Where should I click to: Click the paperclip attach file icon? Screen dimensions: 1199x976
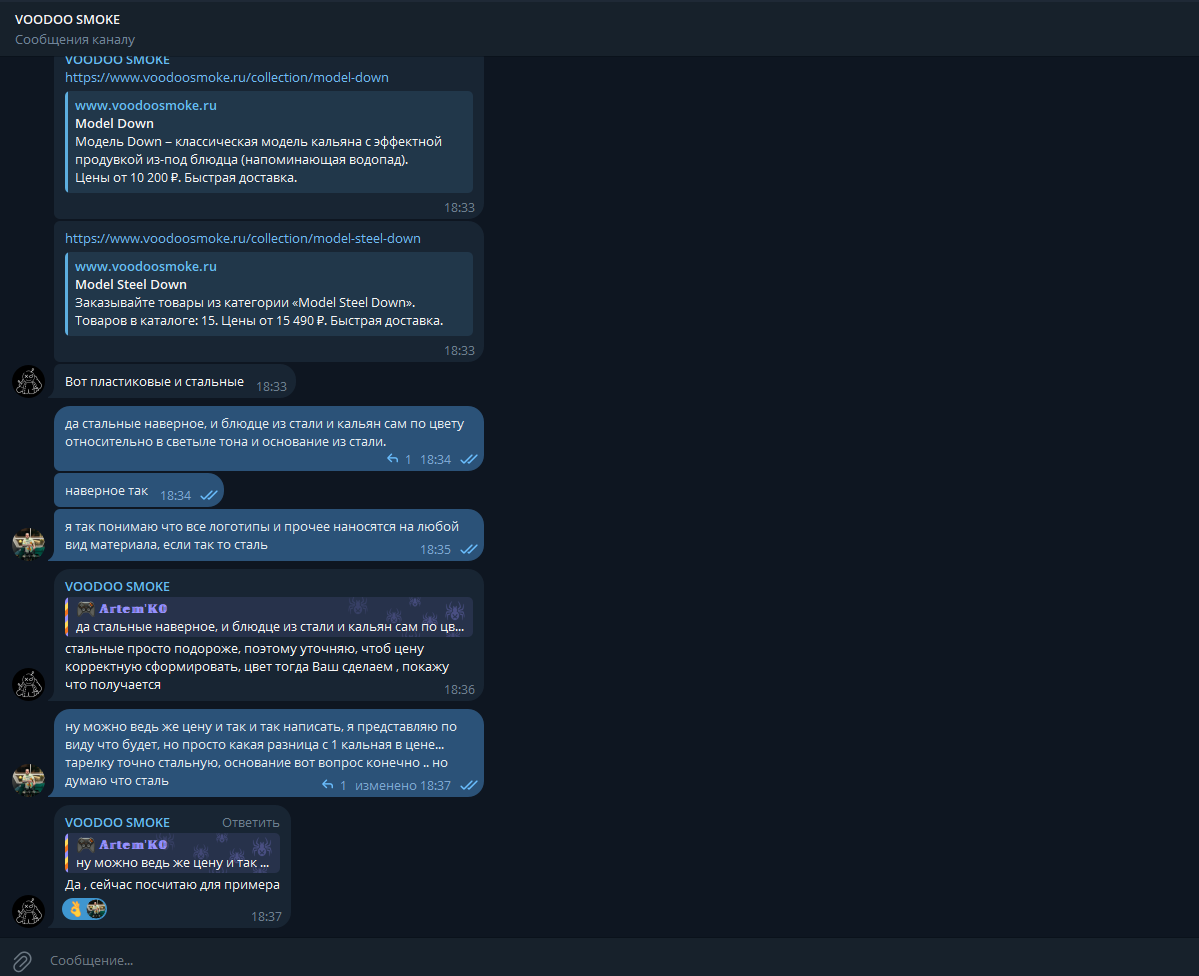point(22,961)
